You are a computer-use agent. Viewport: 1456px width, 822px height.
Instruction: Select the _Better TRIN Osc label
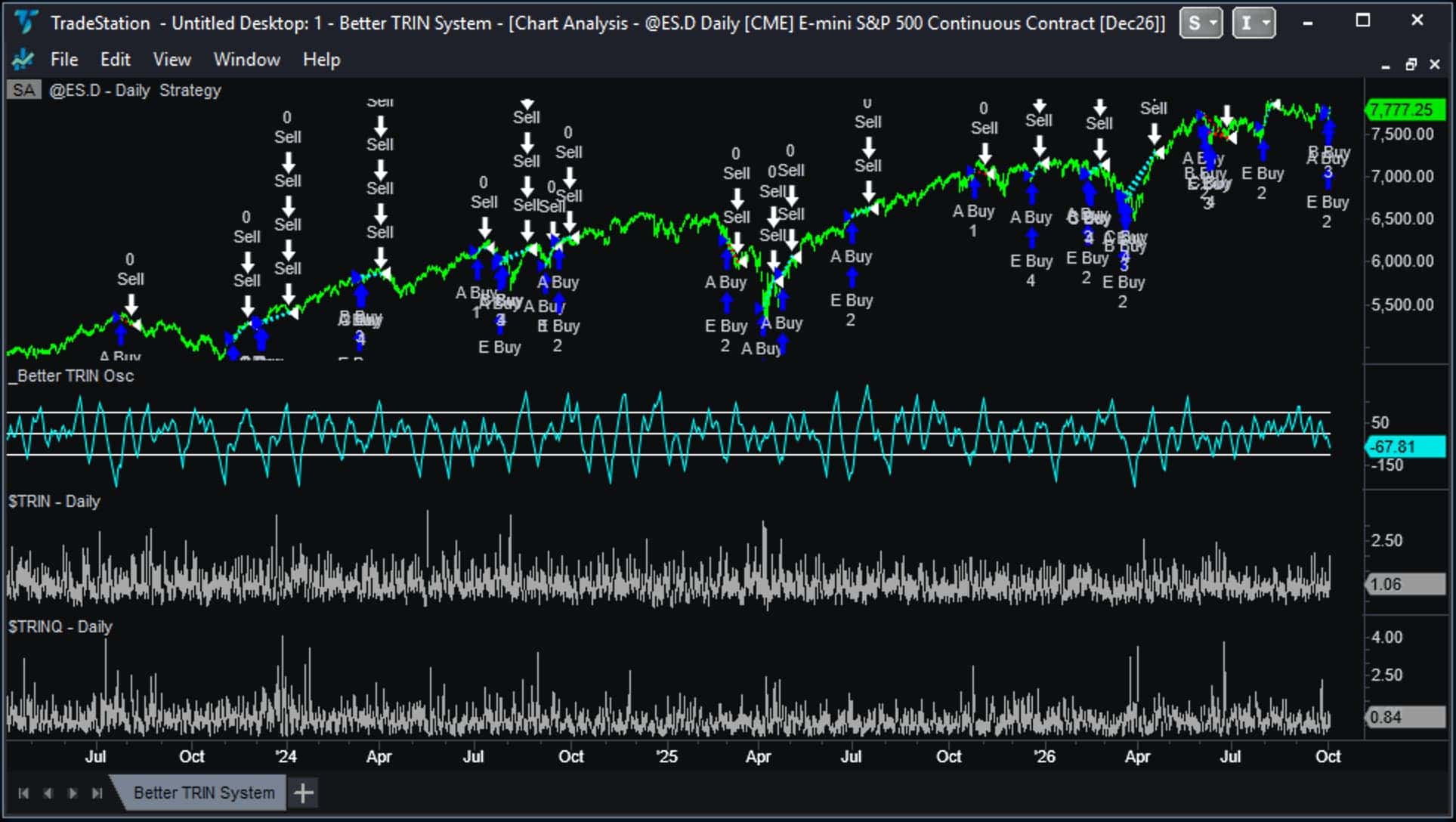click(x=72, y=376)
